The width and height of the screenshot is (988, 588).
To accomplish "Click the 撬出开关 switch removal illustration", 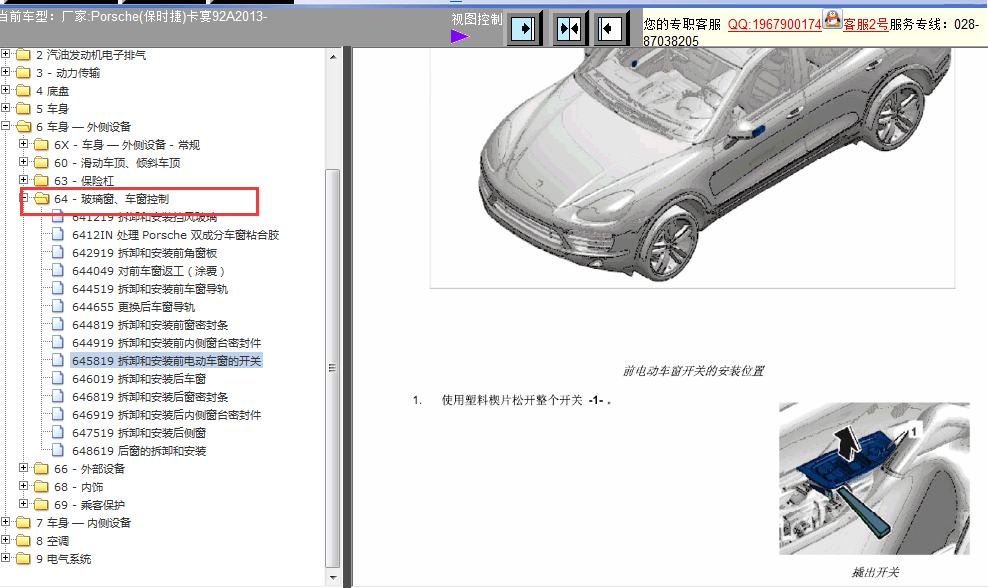I will click(875, 479).
